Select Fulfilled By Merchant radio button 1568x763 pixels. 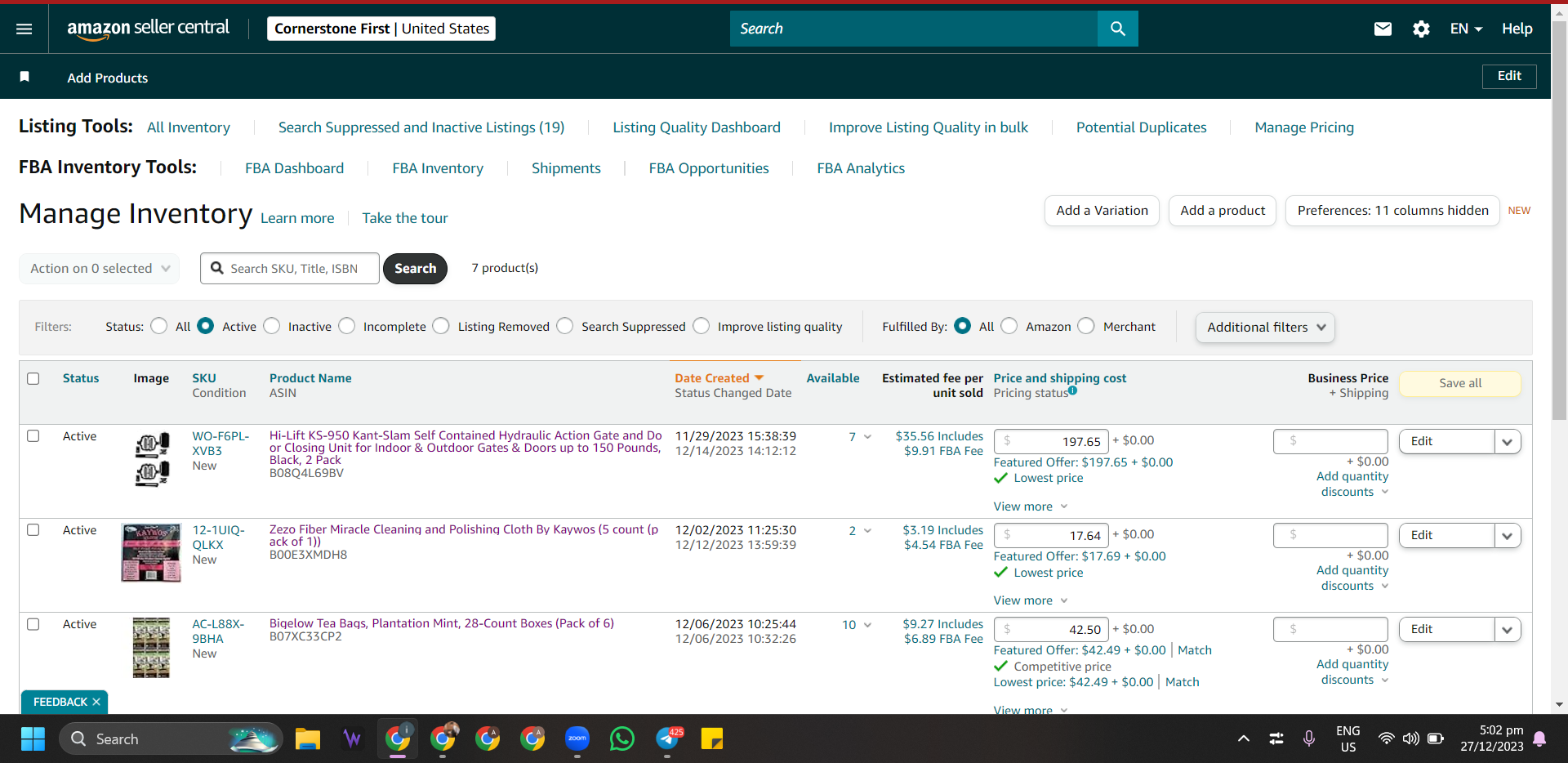1086,326
